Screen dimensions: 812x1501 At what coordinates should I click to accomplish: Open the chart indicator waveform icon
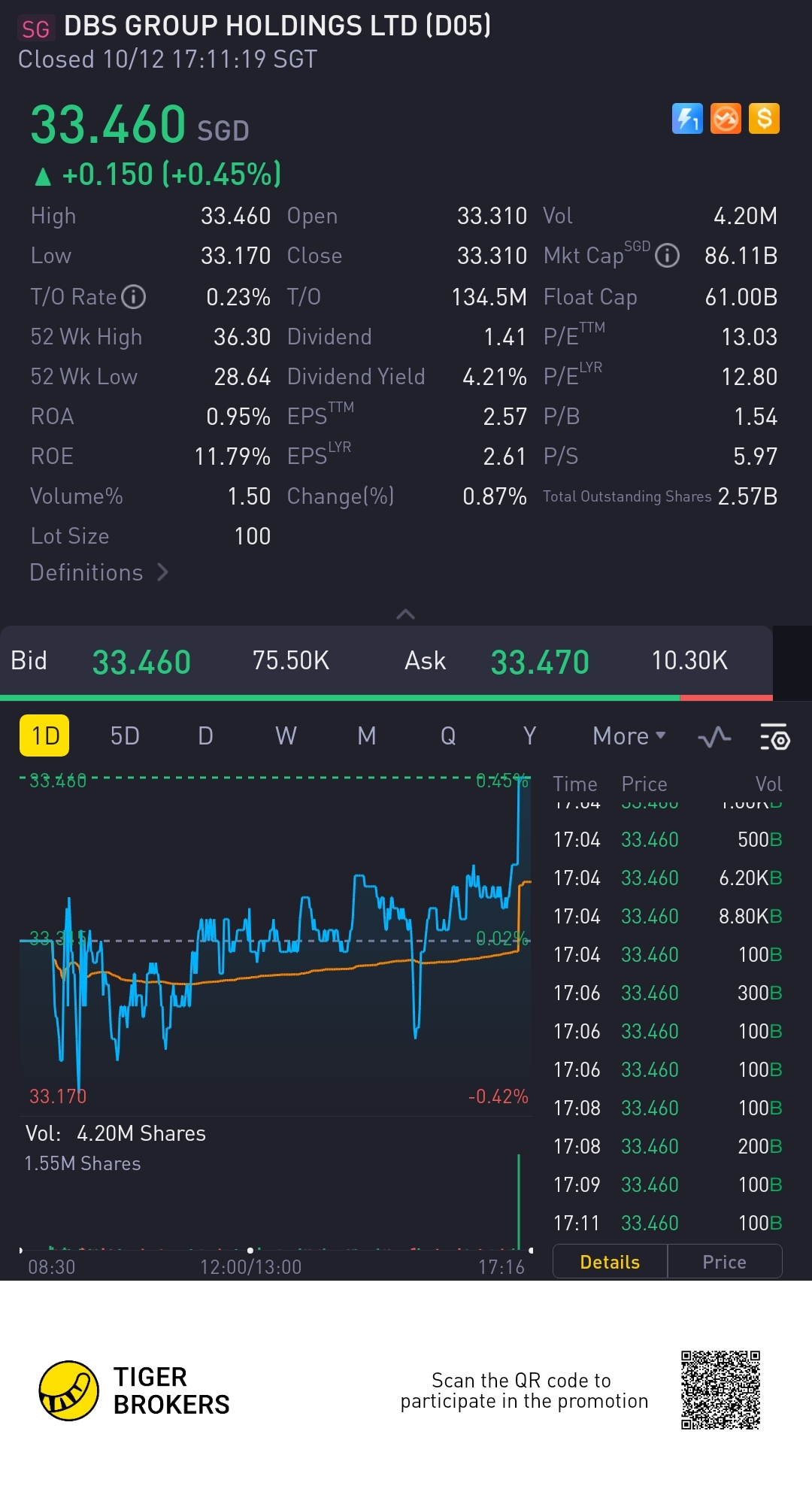[x=714, y=737]
